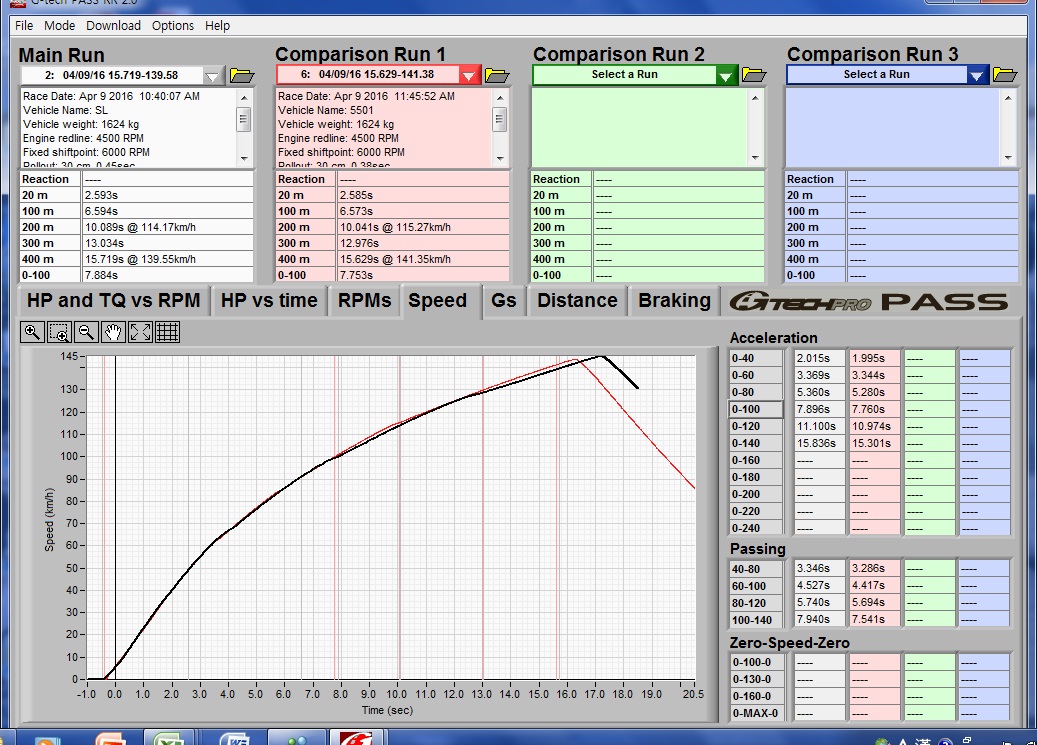Open the File menu

24,26
